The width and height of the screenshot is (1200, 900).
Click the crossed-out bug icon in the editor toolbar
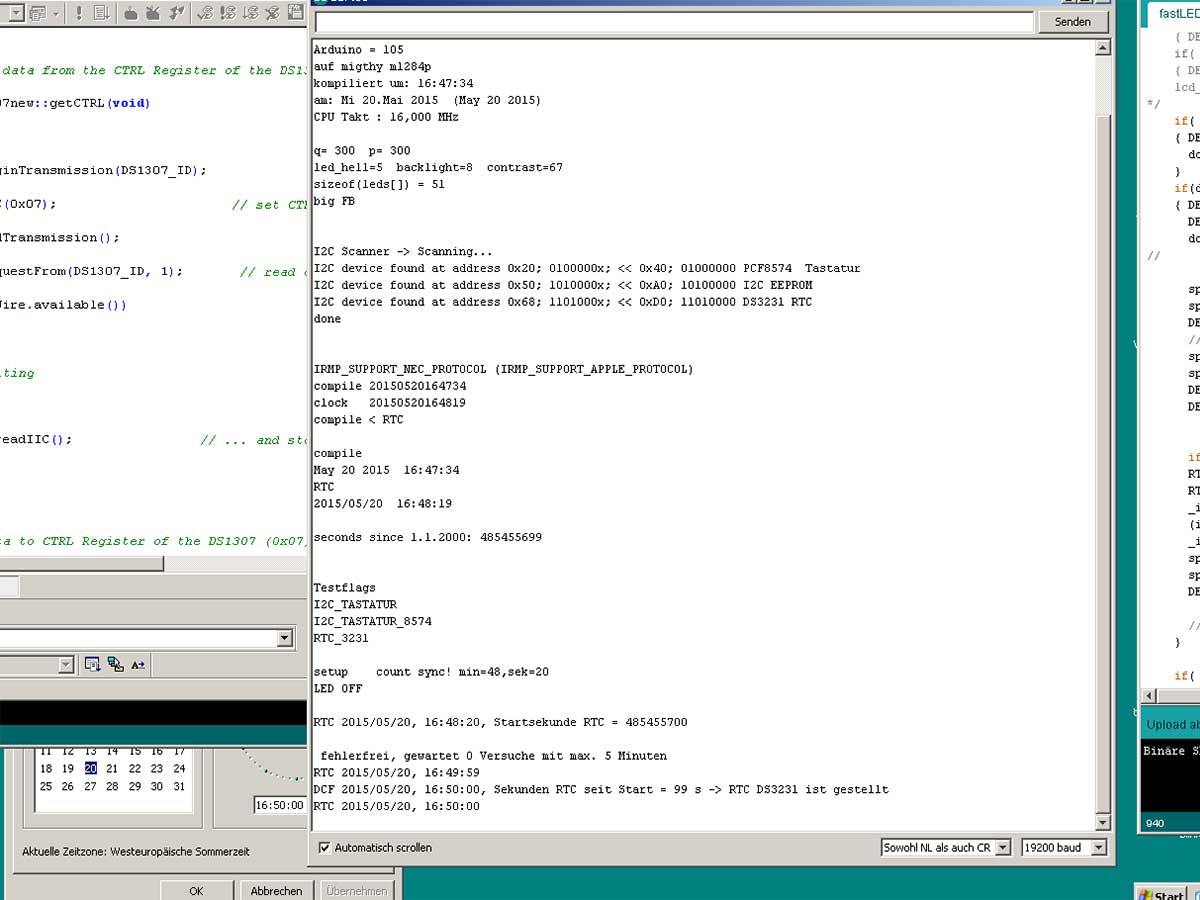(153, 13)
